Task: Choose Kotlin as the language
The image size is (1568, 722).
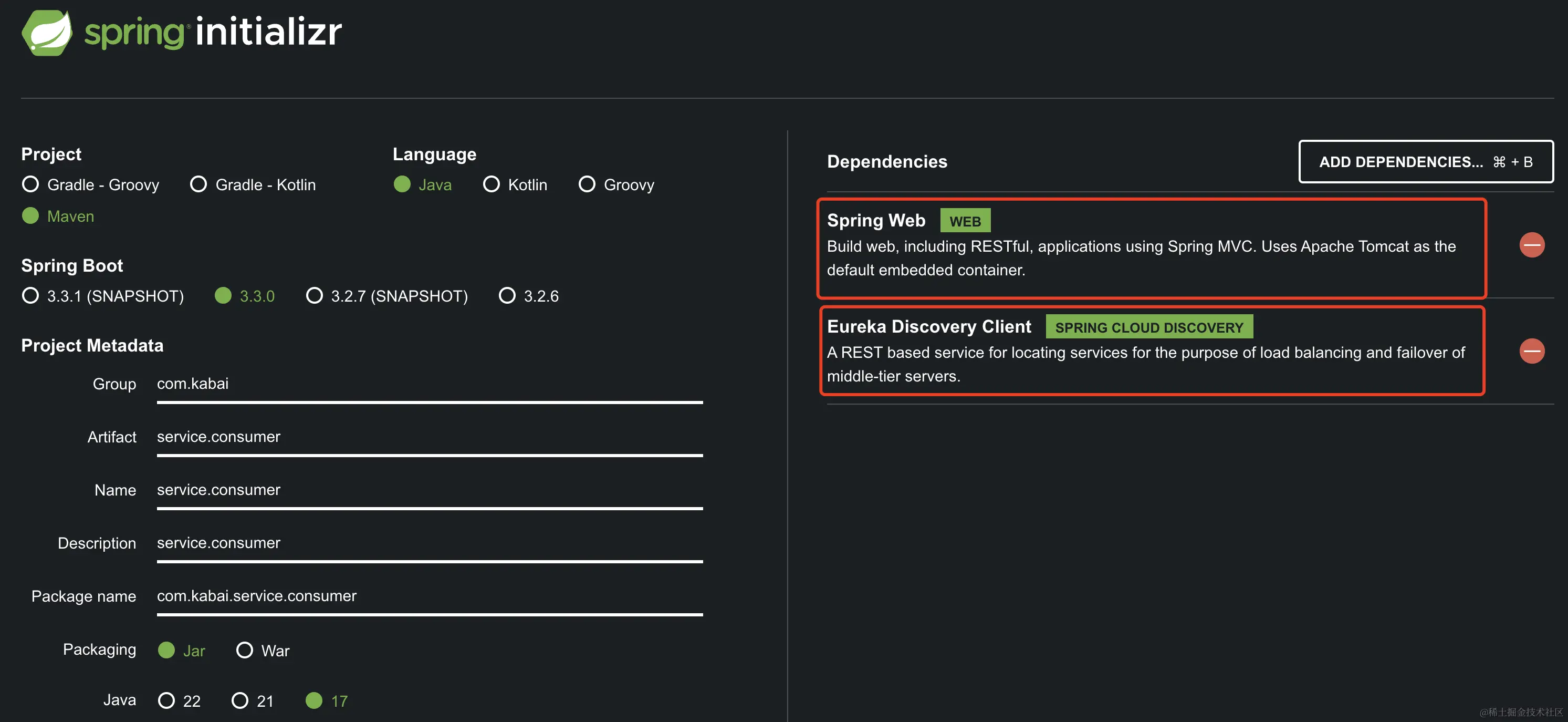Action: (491, 184)
